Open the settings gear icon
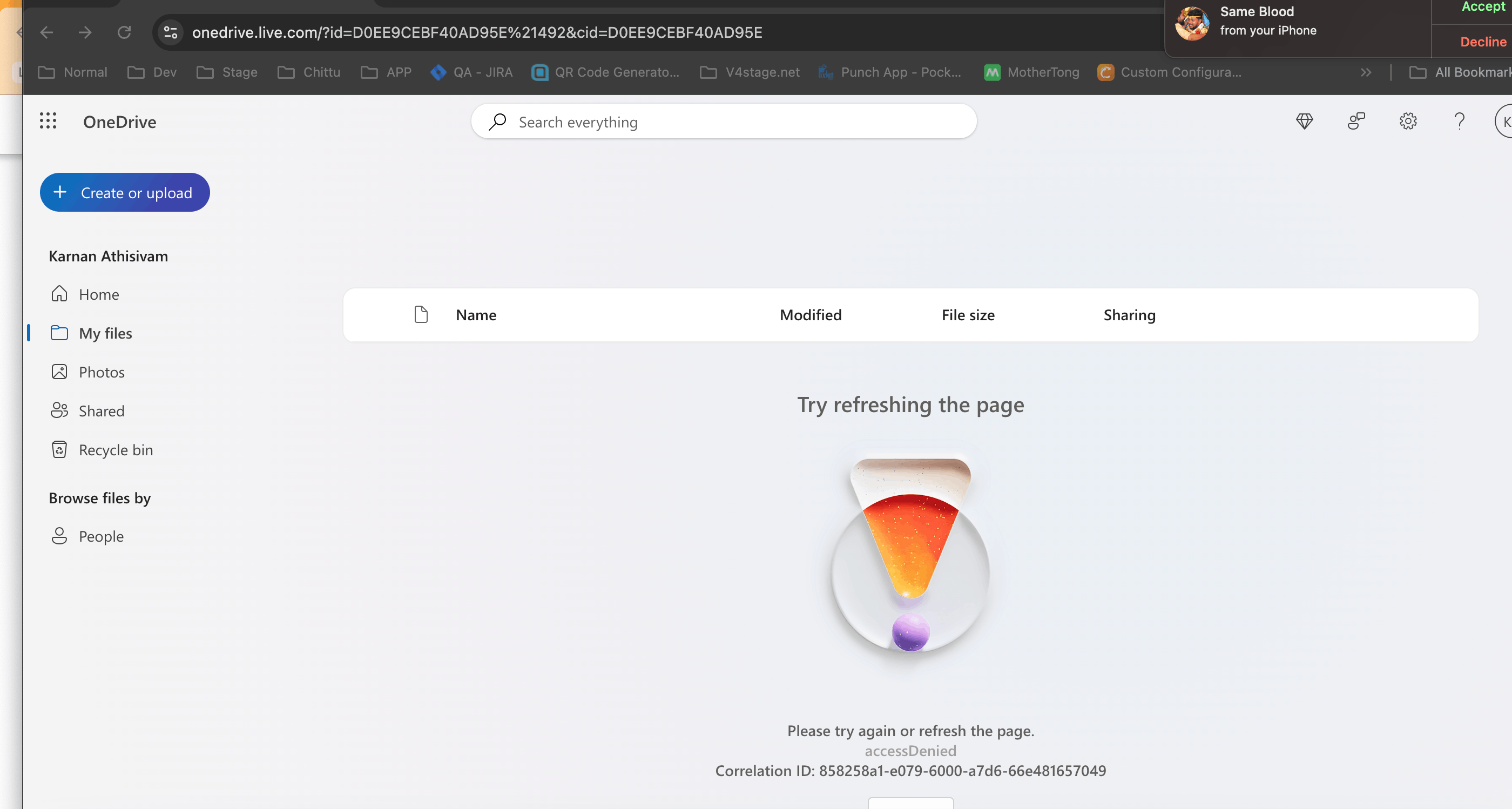This screenshot has width=1512, height=809. [1408, 122]
